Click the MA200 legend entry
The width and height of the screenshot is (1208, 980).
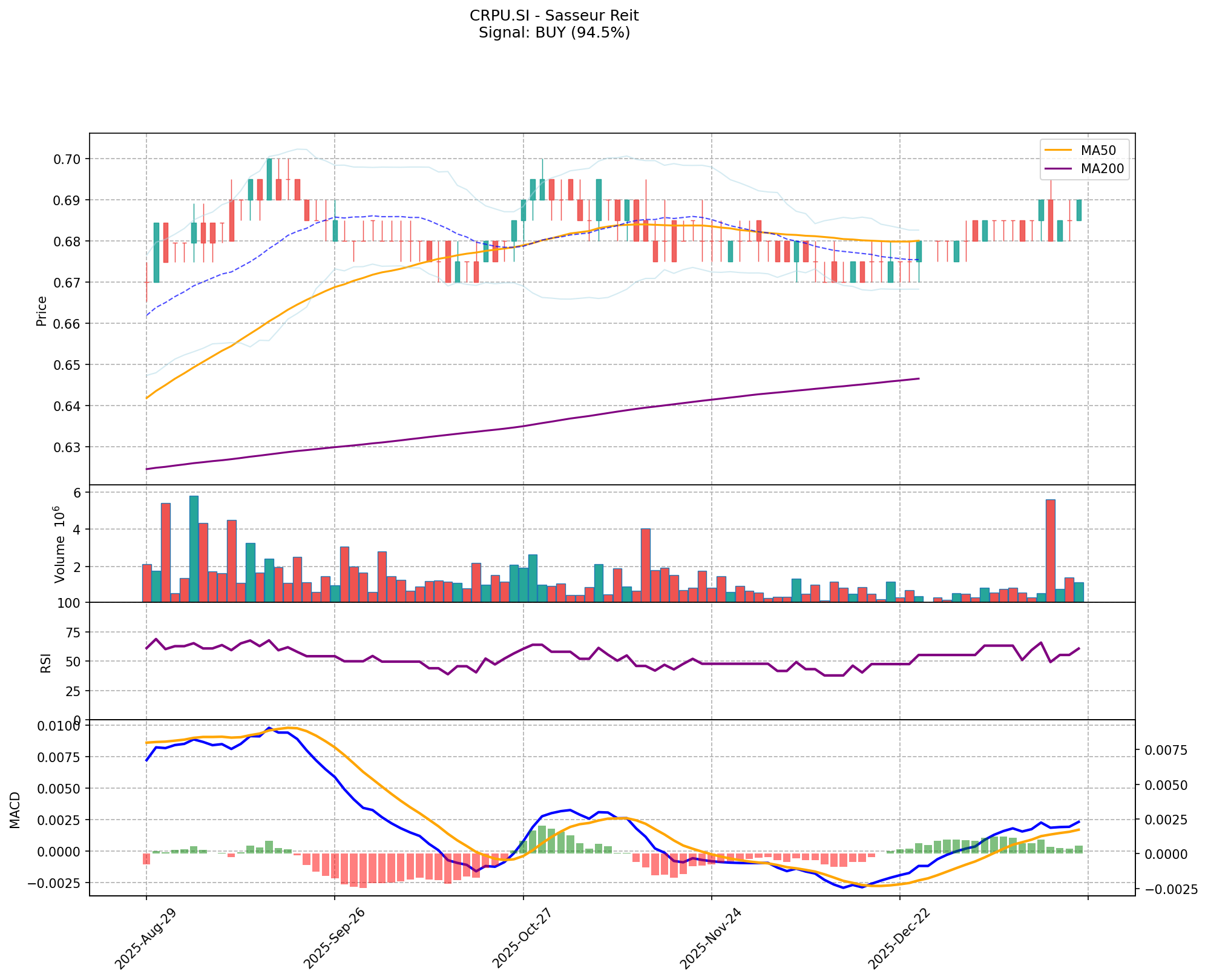coord(1102,169)
